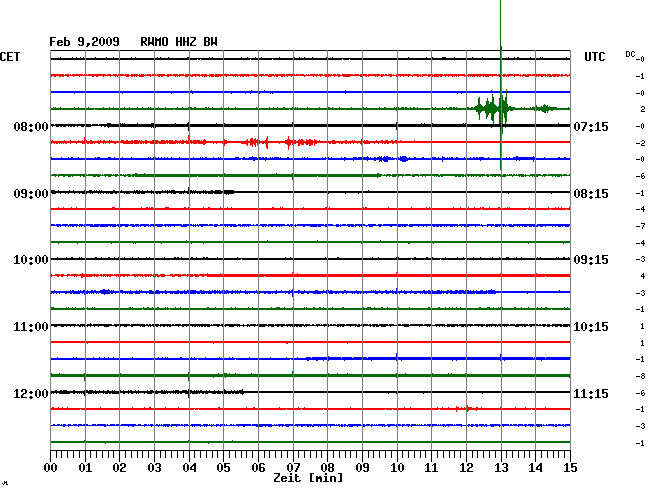Select the 09:00 CET row label
650x494 pixels.
31,194
